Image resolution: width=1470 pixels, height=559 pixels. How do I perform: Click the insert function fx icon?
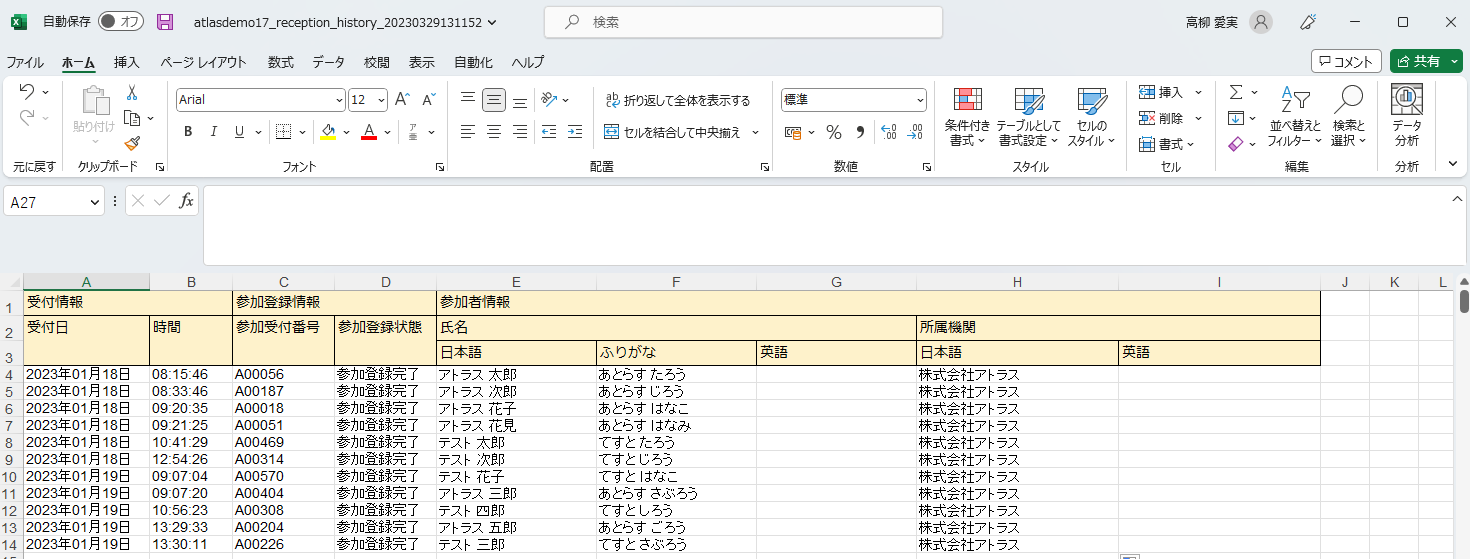(x=186, y=201)
